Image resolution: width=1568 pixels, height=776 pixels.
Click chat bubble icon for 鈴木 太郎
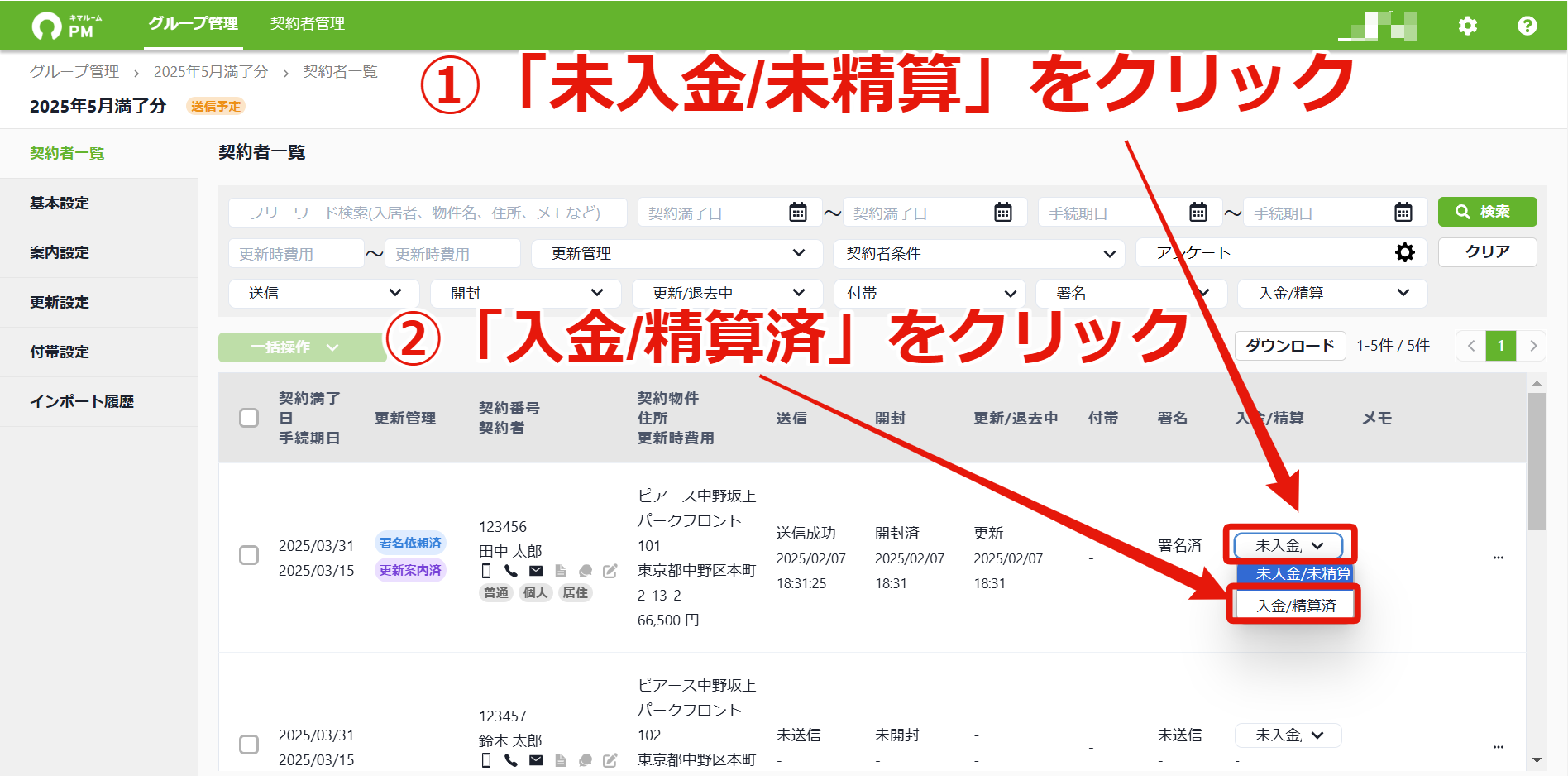click(x=586, y=760)
